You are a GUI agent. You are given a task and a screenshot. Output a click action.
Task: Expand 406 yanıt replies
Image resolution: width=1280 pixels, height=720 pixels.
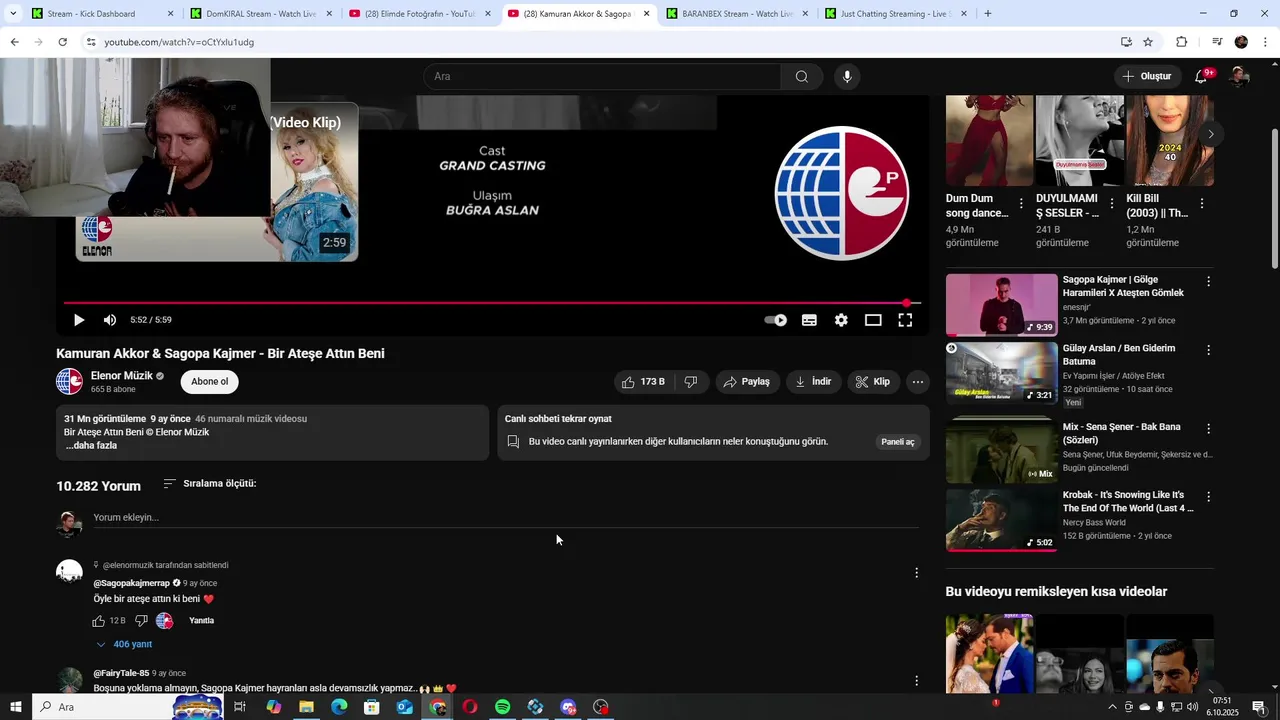coord(124,645)
